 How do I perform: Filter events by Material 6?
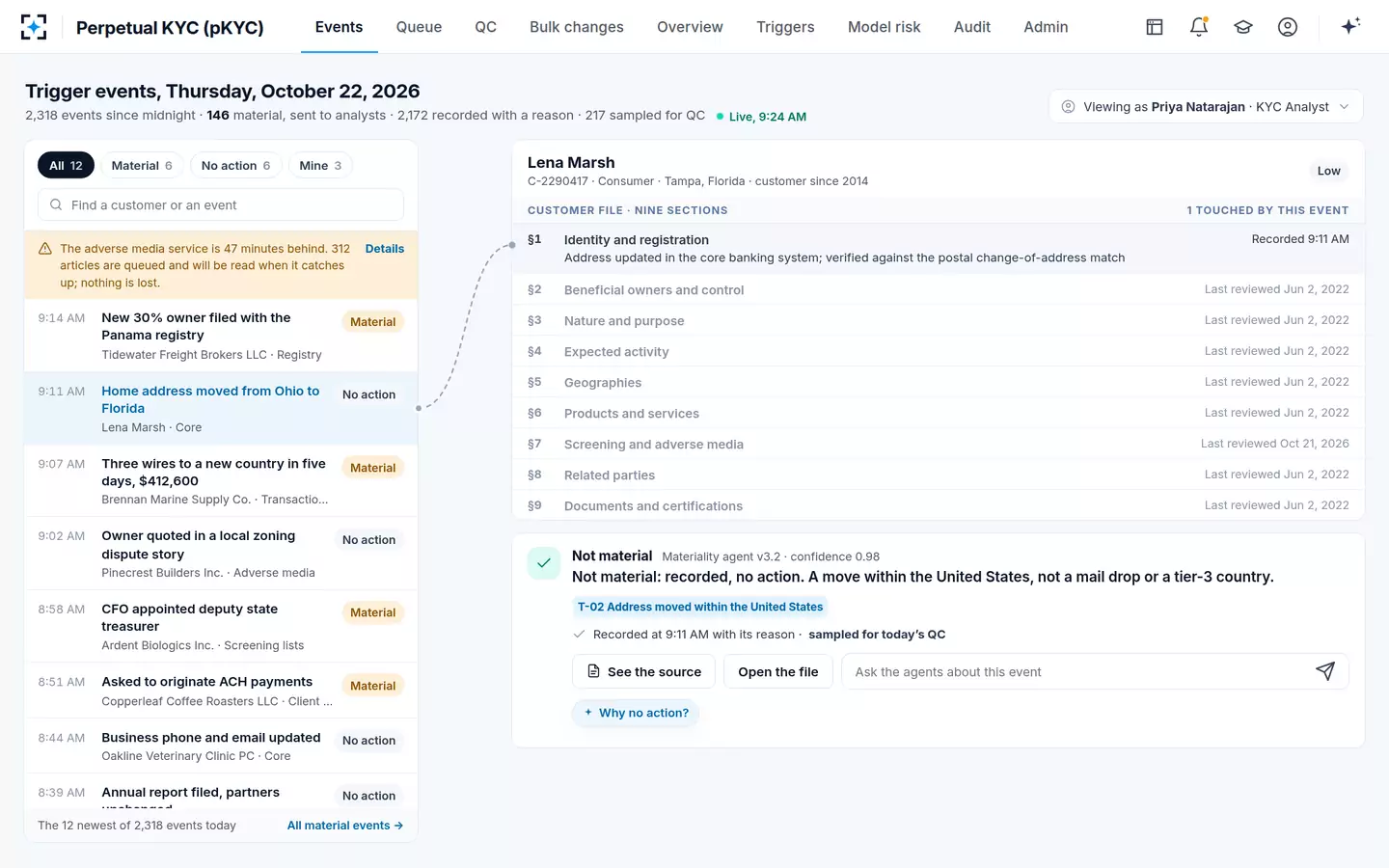pyautogui.click(x=142, y=166)
